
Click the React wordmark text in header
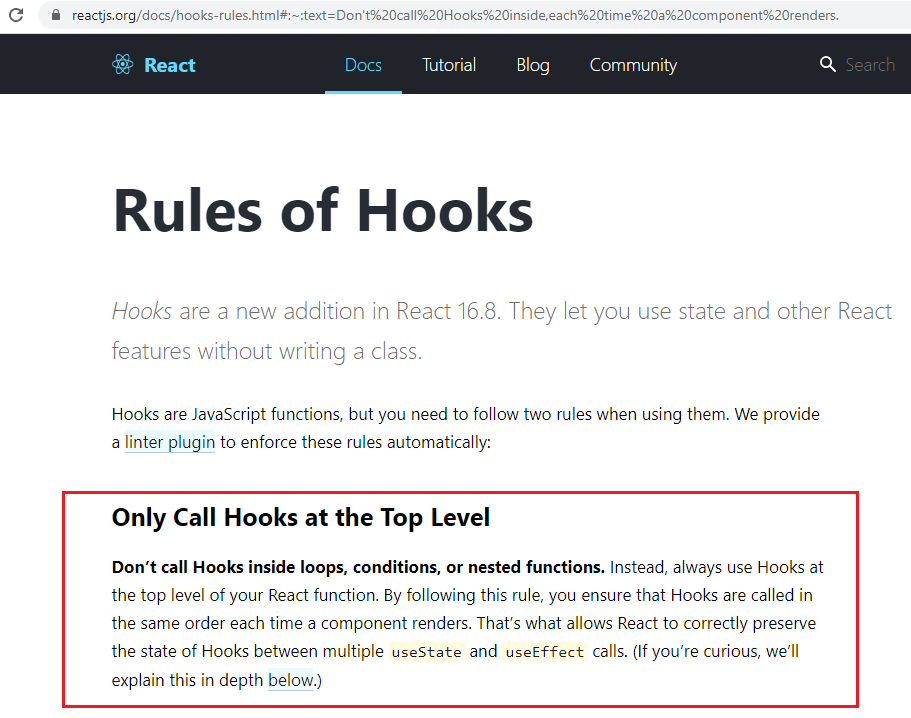(170, 65)
